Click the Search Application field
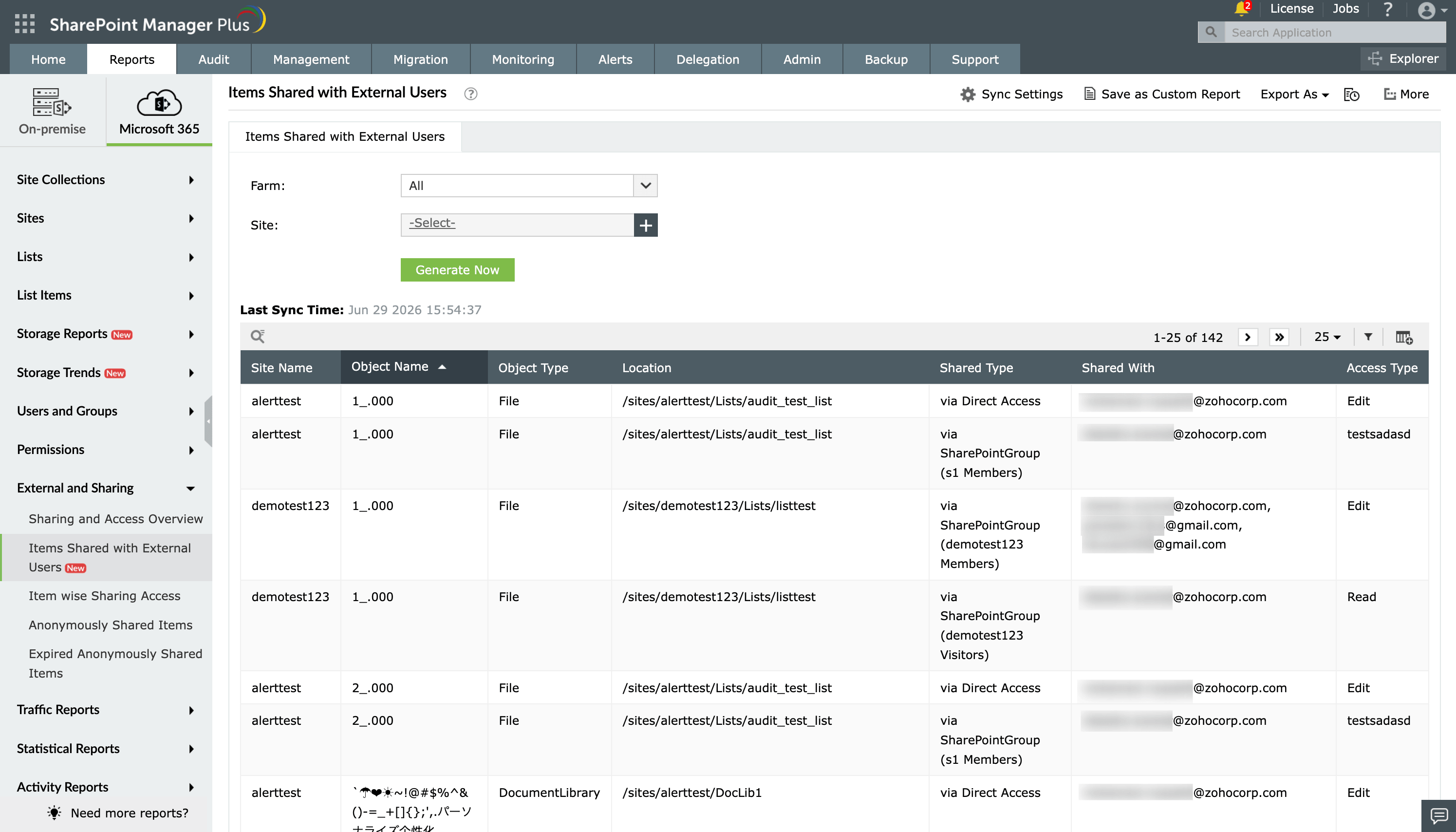This screenshot has height=832, width=1456. tap(1335, 32)
